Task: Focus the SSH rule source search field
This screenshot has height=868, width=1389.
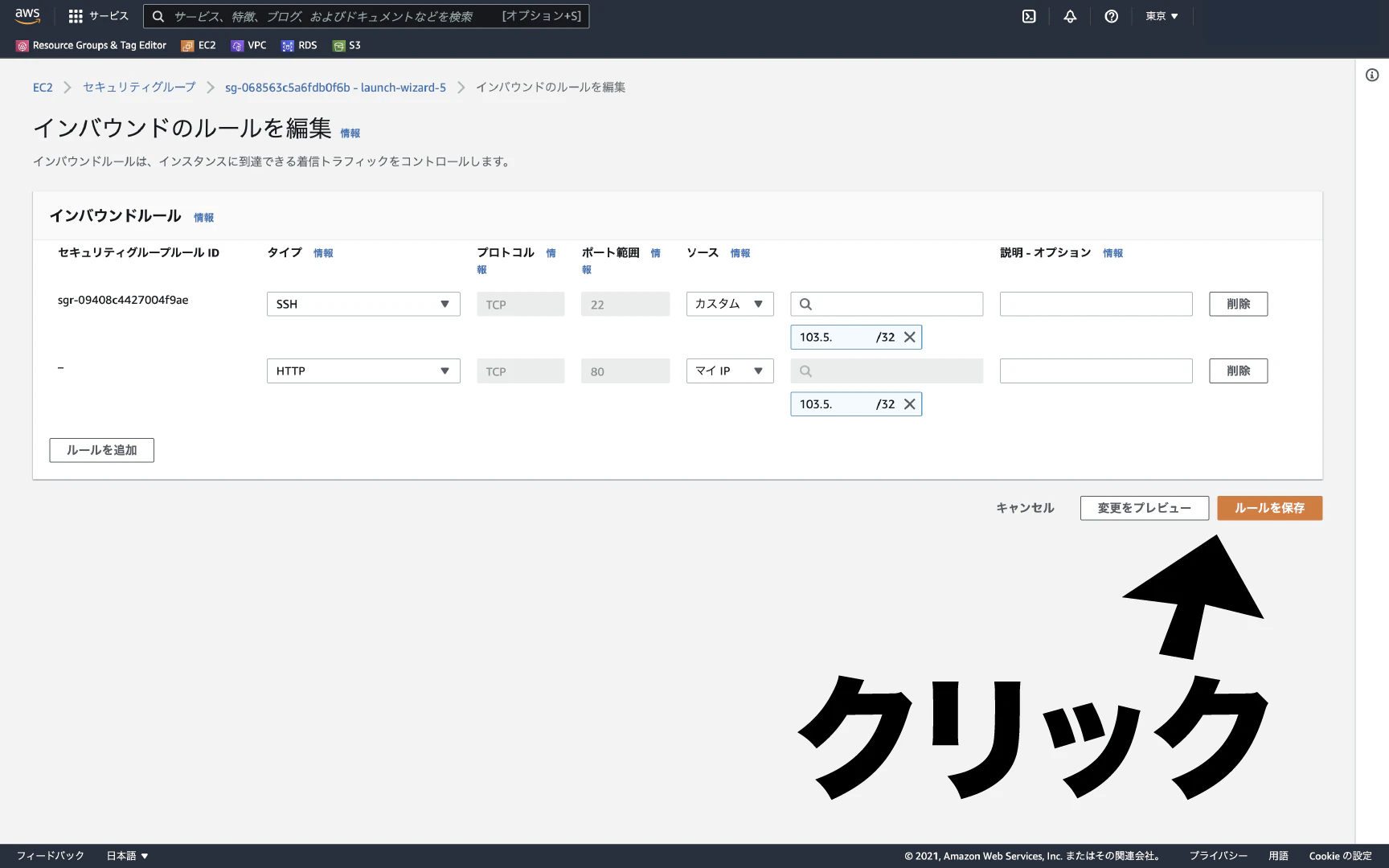Action: pyautogui.click(x=887, y=304)
